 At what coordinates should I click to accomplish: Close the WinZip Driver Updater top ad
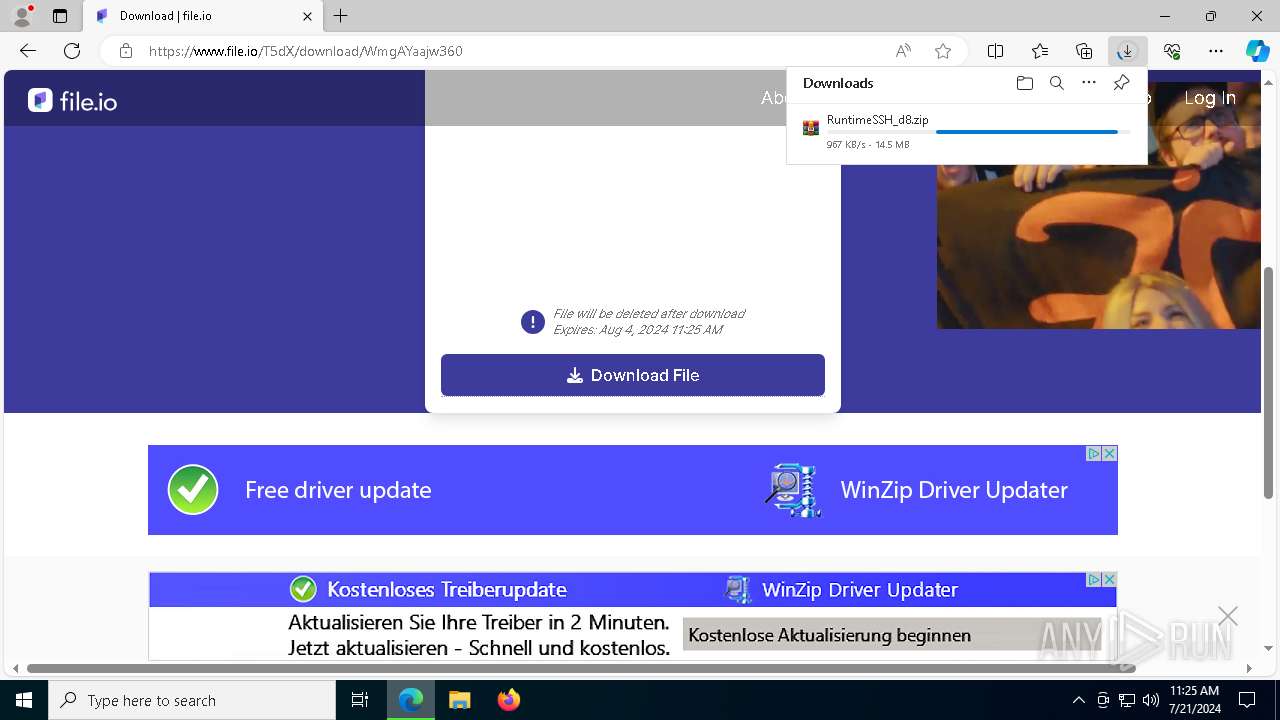tap(1110, 453)
